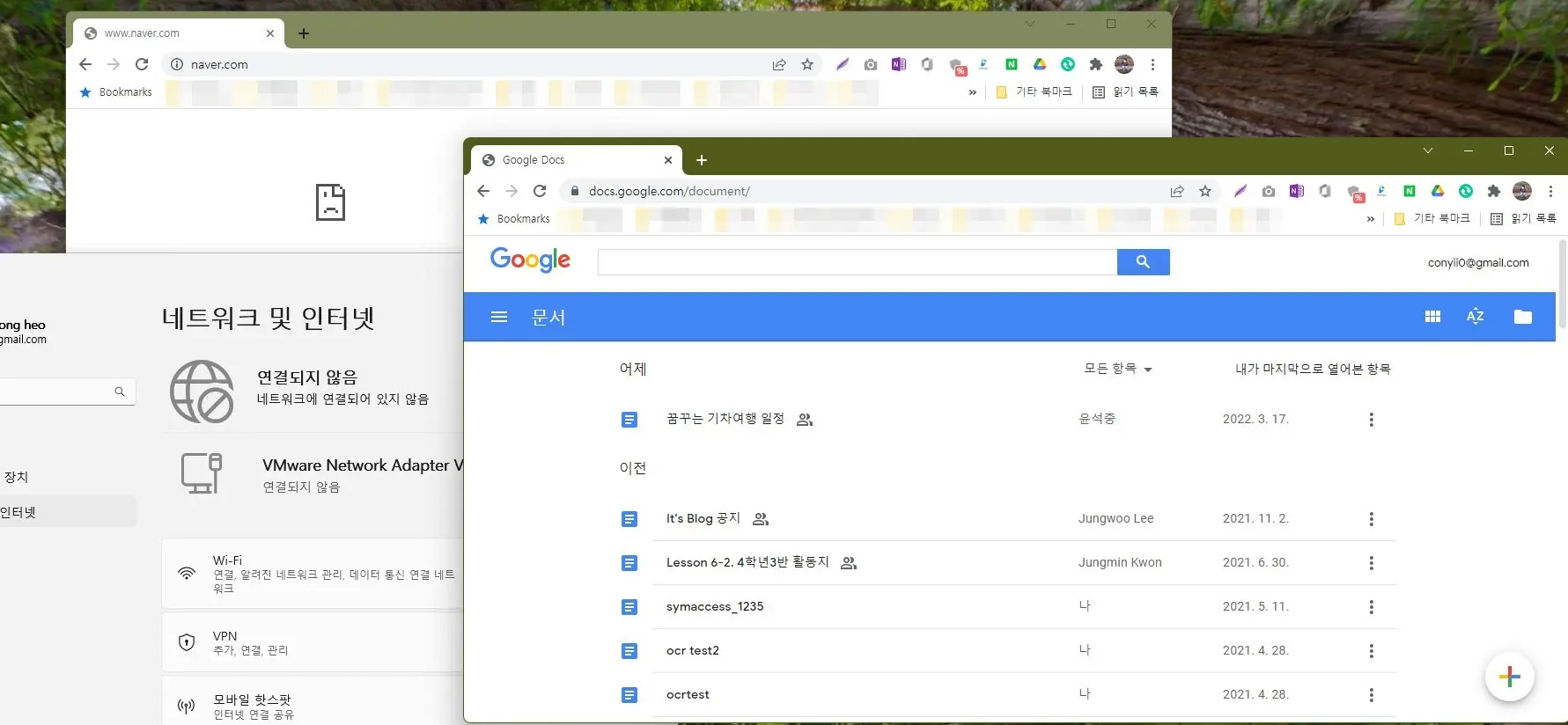Bookmark naver.com with star icon
This screenshot has width=1568, height=725.
pos(807,64)
